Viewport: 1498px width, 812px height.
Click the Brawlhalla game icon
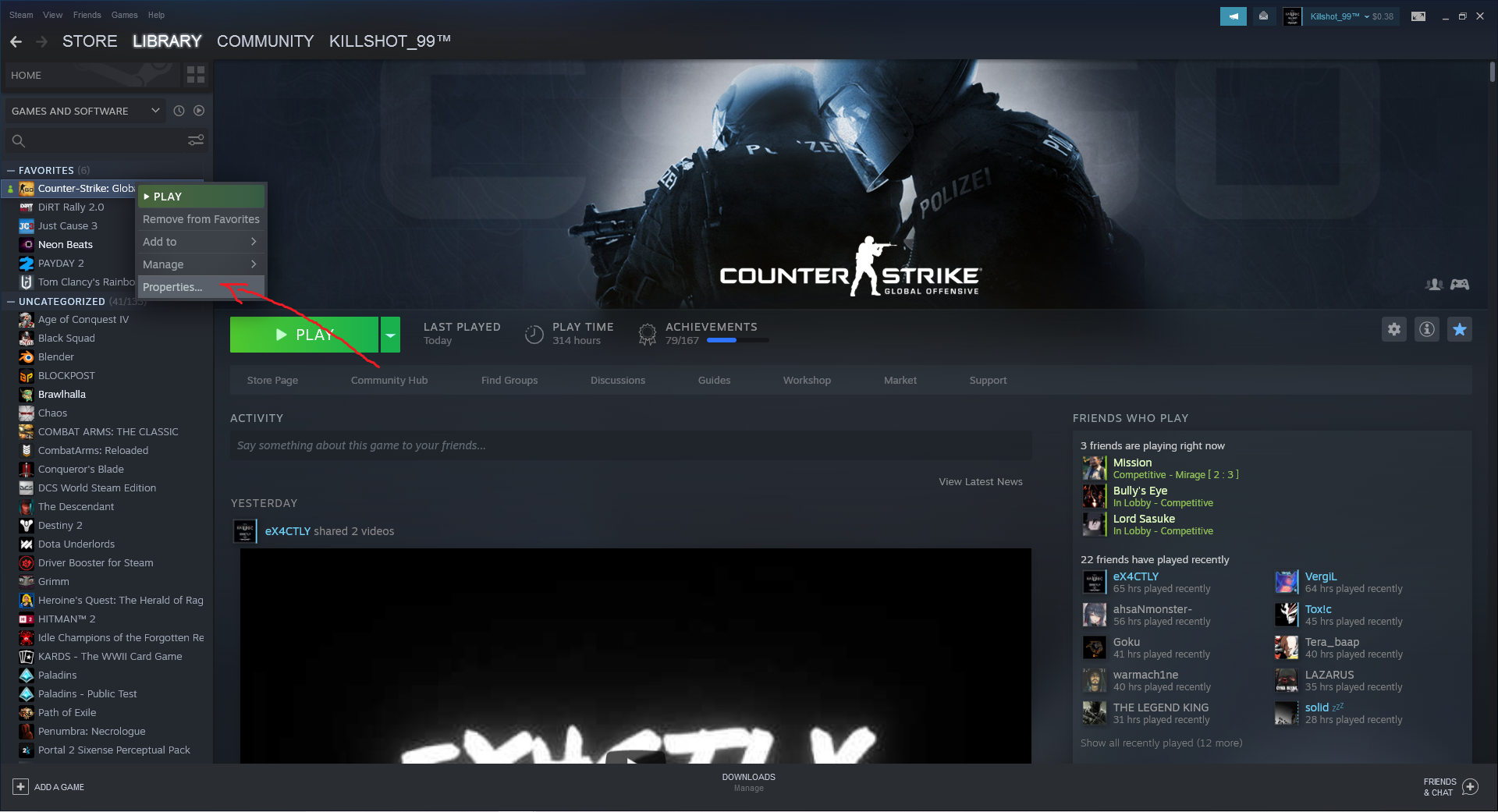[27, 395]
